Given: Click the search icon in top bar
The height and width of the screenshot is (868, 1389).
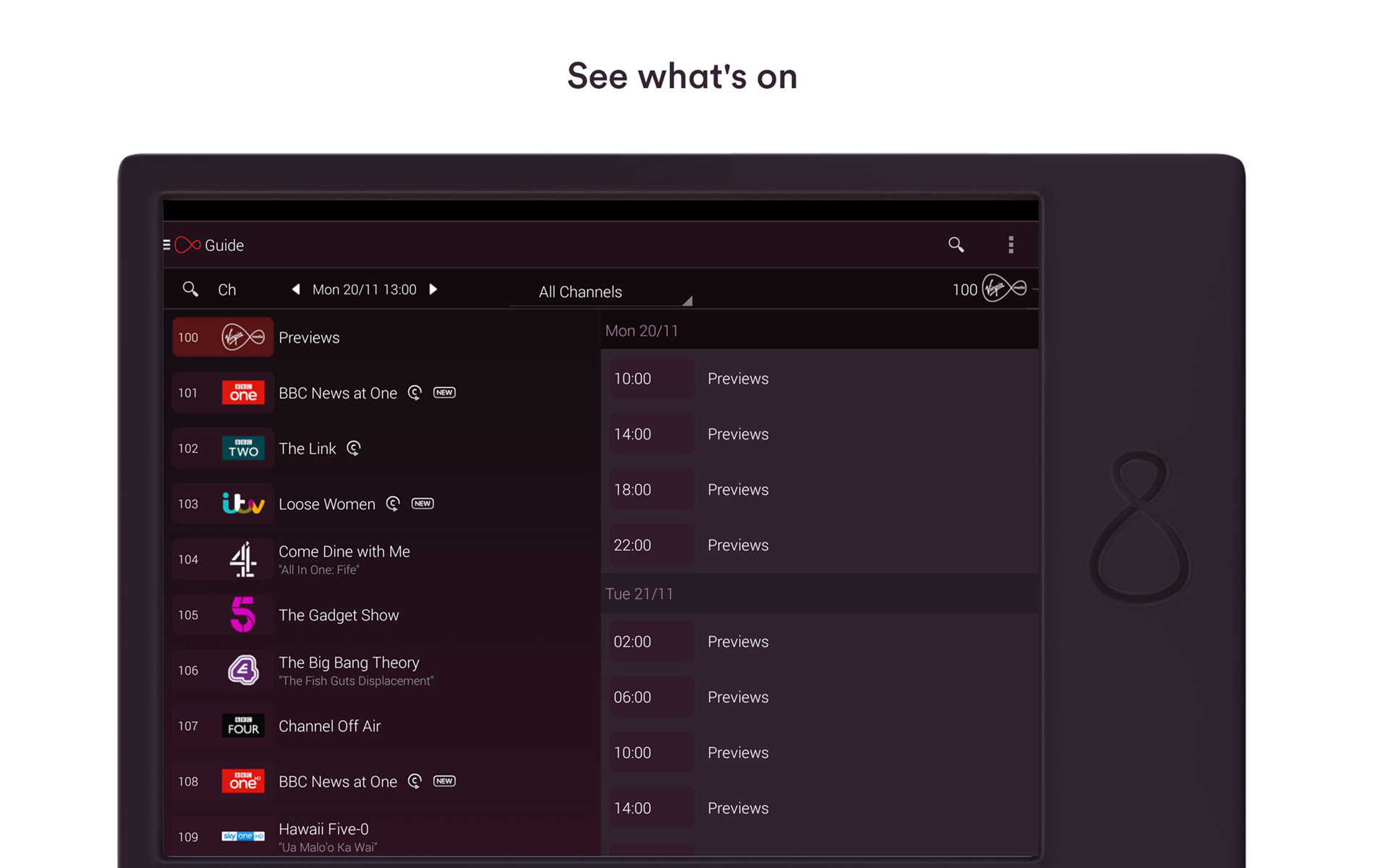Looking at the screenshot, I should tap(956, 245).
